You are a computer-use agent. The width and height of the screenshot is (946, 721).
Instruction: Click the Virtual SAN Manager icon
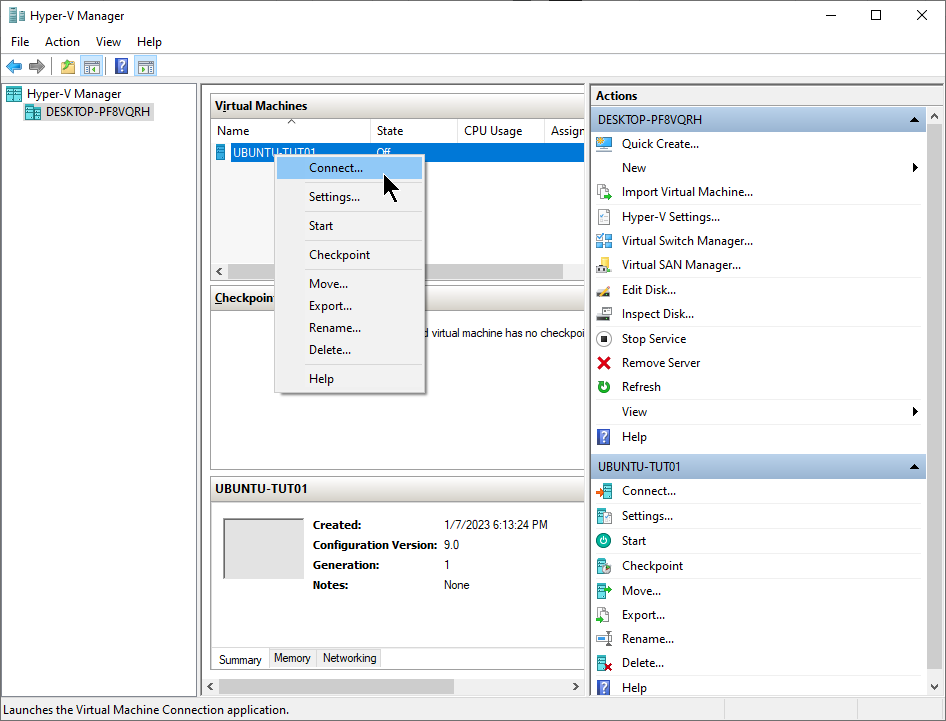click(x=604, y=265)
